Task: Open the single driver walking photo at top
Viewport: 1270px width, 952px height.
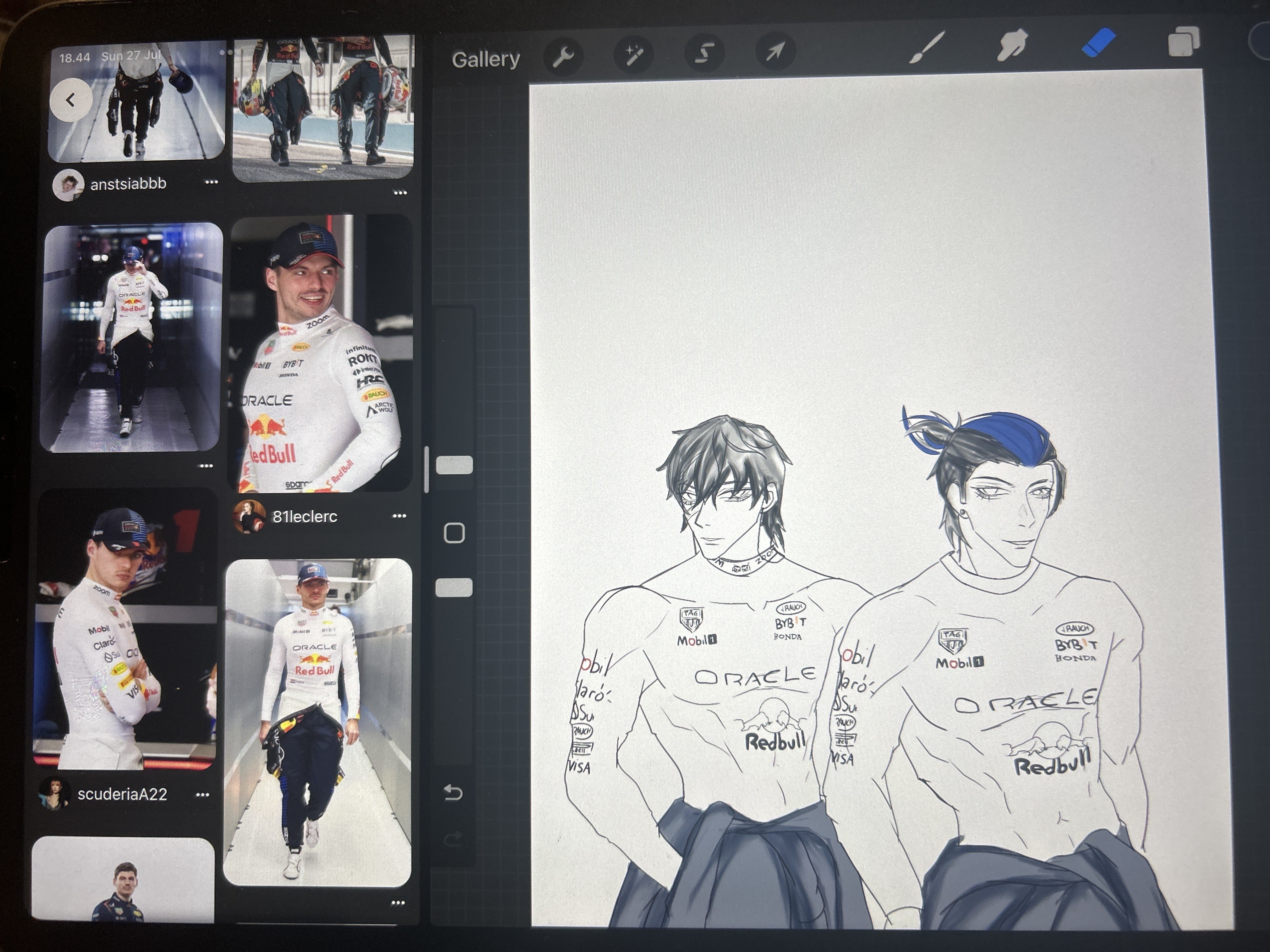Action: coord(137,102)
